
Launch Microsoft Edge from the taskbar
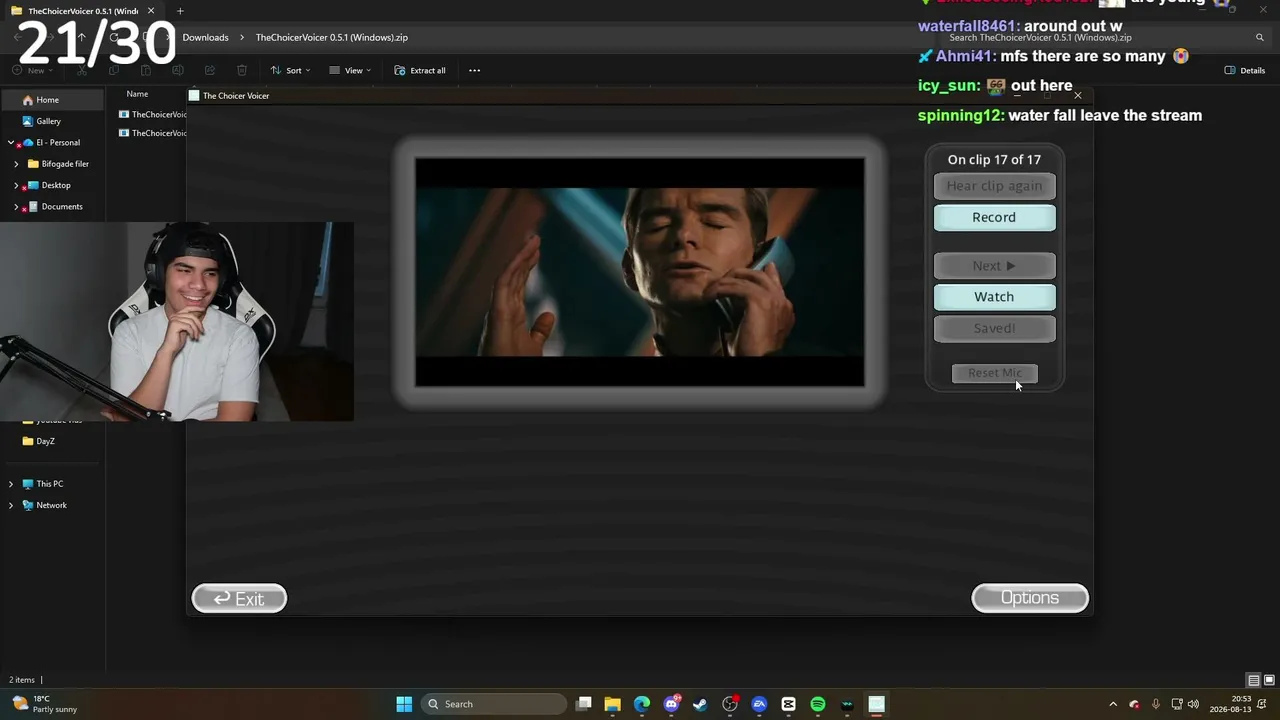pos(642,704)
